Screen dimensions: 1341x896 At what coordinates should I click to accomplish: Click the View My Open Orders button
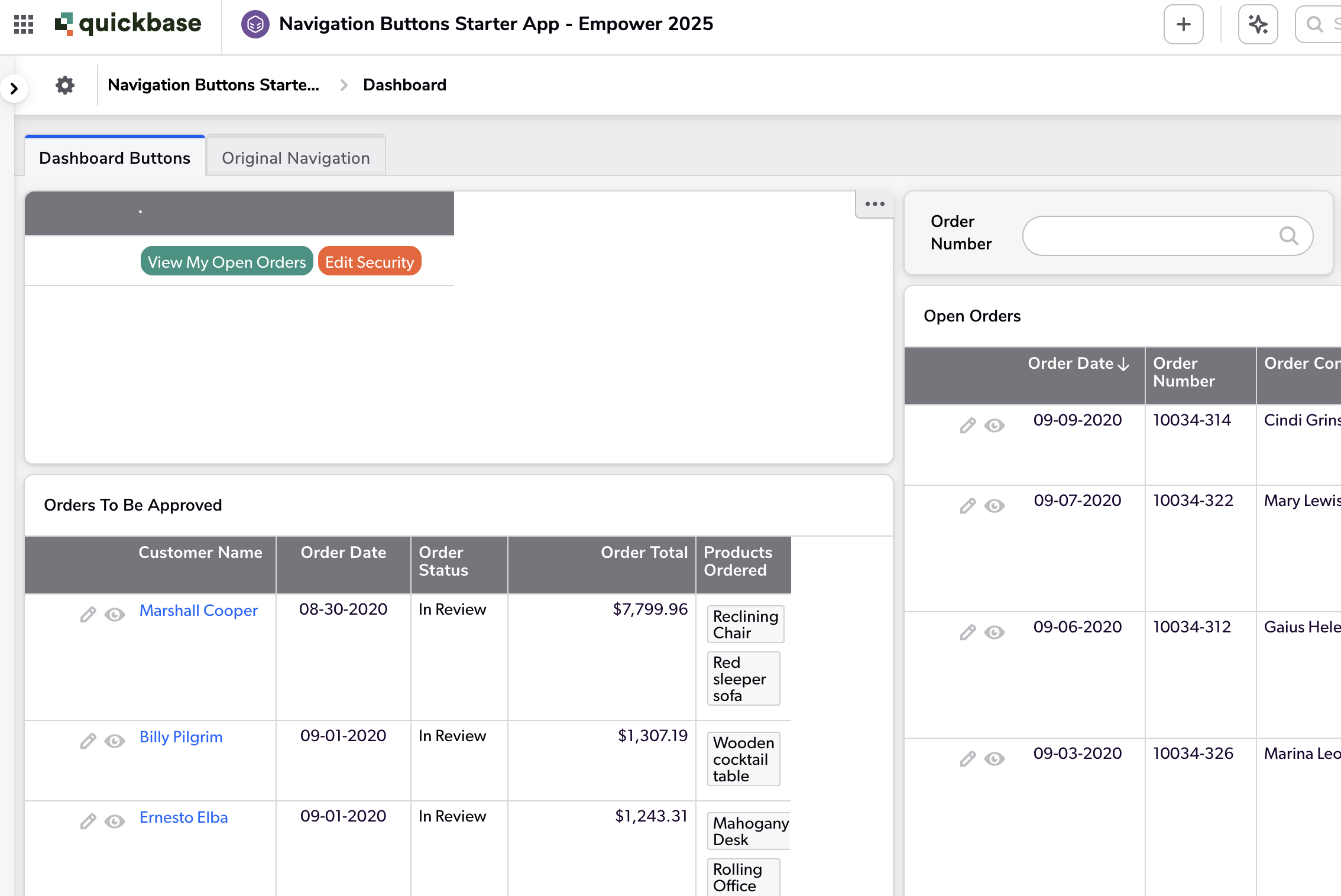click(x=226, y=261)
